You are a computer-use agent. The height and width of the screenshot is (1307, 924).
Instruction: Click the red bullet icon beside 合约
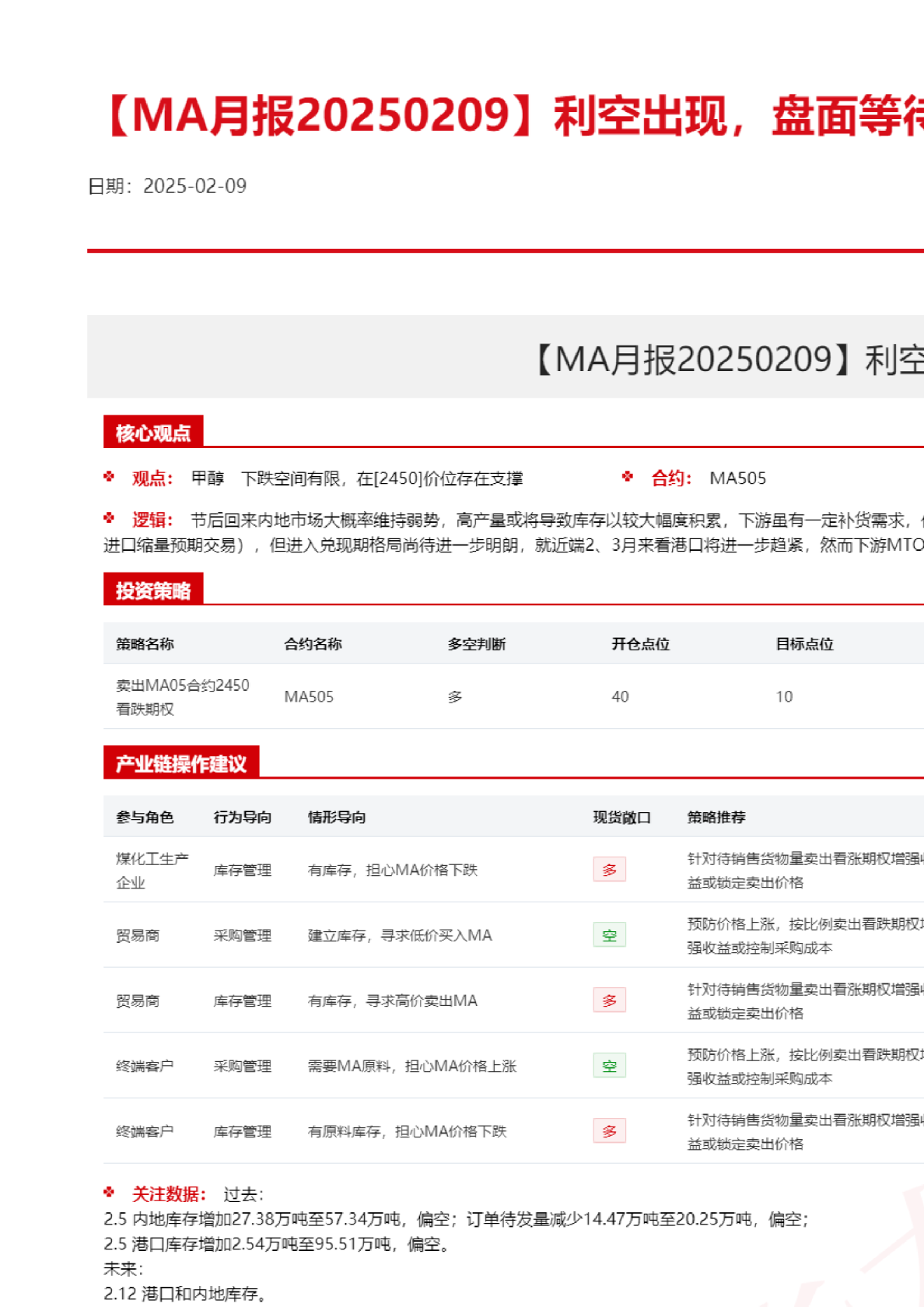pos(628,477)
